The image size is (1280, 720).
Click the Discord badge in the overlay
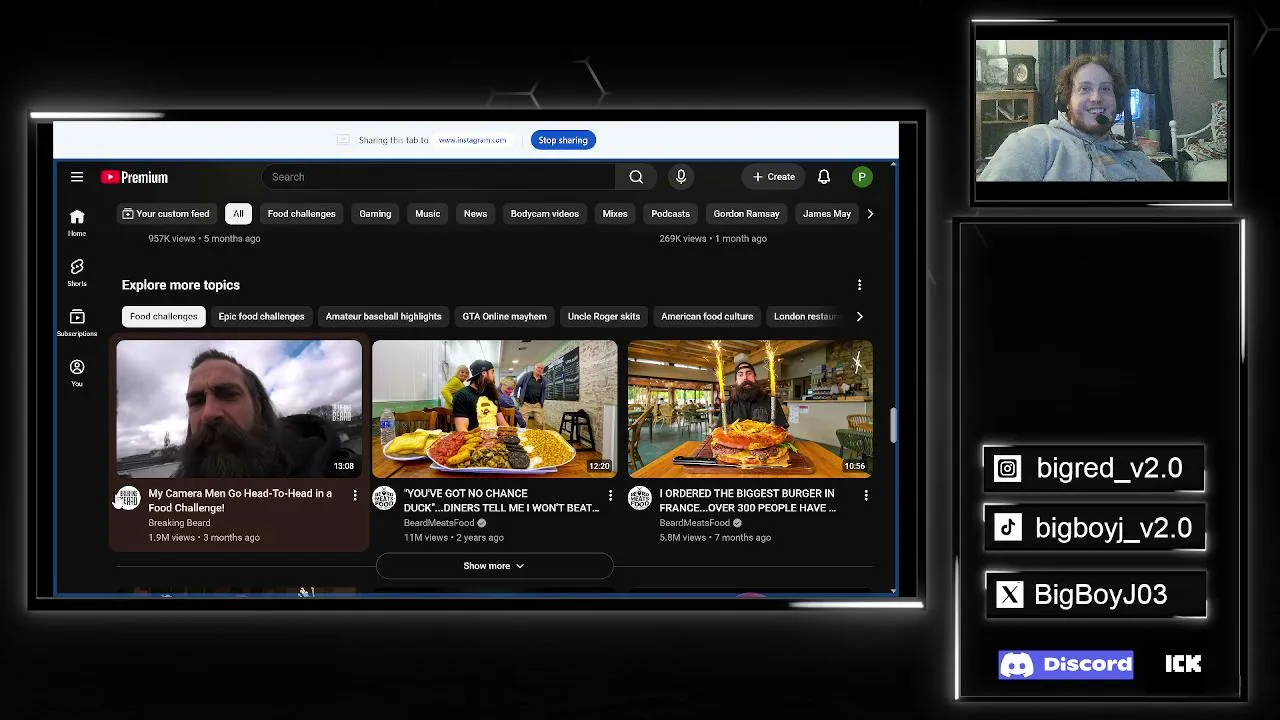pyautogui.click(x=1066, y=665)
